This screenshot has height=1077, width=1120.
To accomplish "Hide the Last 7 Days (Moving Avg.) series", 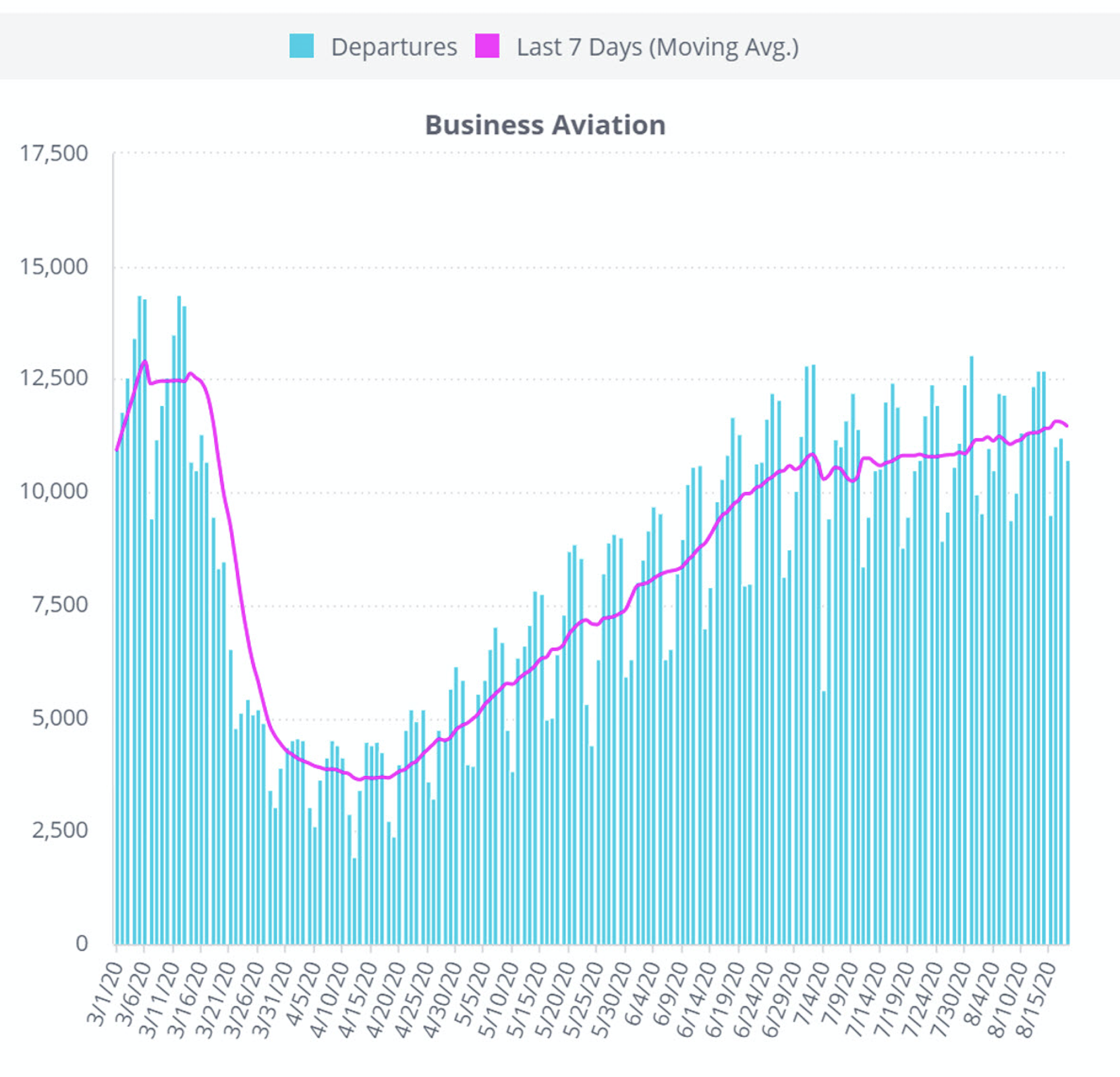I will click(x=657, y=47).
